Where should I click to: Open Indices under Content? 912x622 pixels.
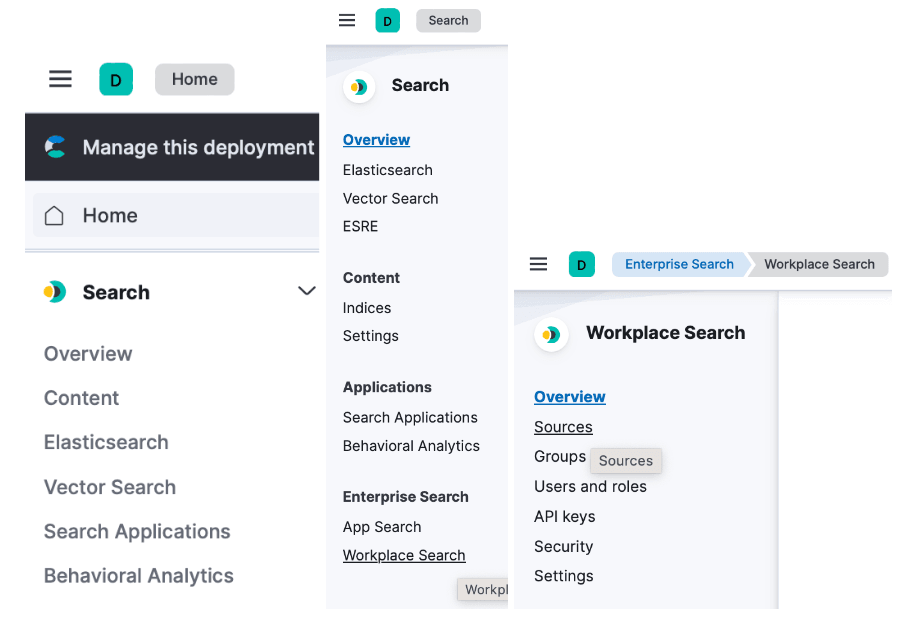point(367,308)
